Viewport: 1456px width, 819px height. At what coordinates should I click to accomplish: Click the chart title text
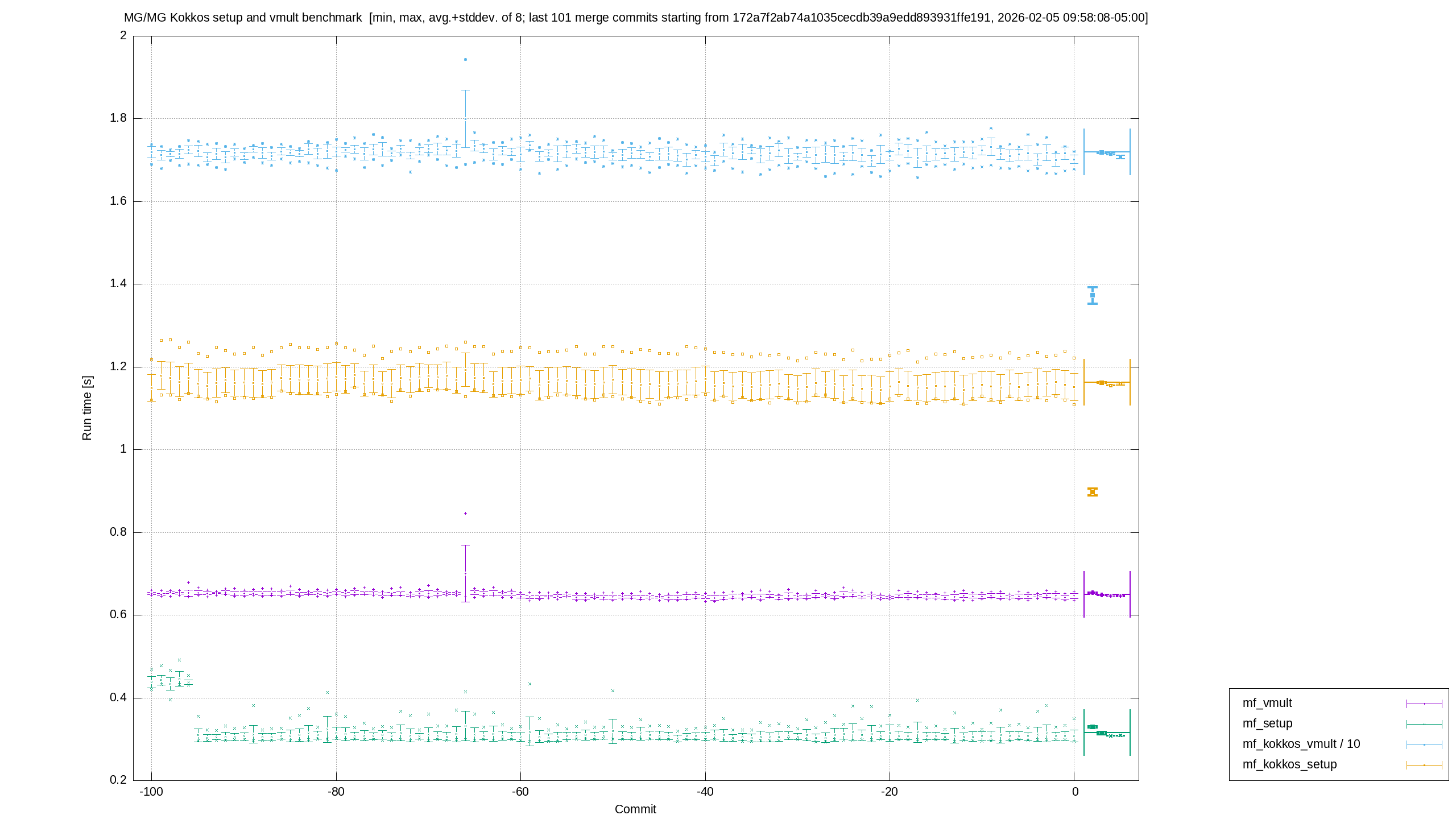[x=636, y=18]
